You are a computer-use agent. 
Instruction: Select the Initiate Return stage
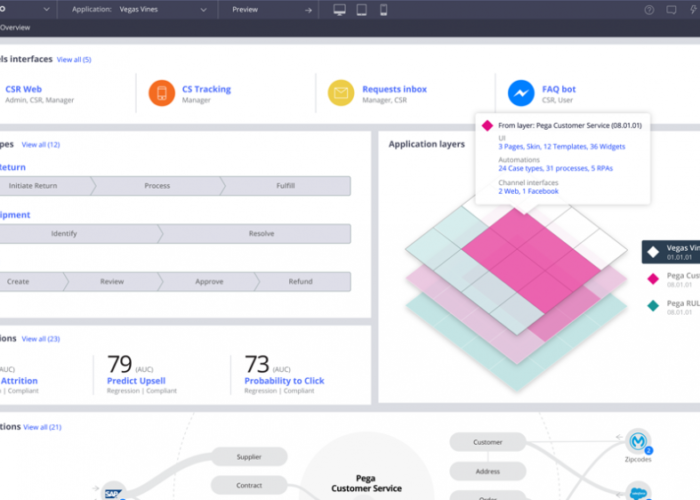point(46,186)
